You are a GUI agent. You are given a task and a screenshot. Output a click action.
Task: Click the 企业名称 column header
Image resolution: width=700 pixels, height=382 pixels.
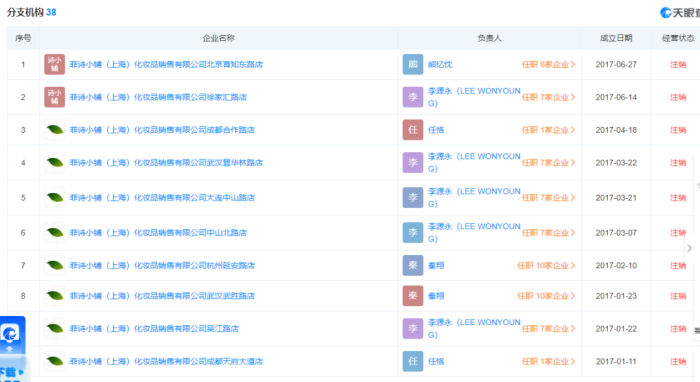tap(219, 38)
